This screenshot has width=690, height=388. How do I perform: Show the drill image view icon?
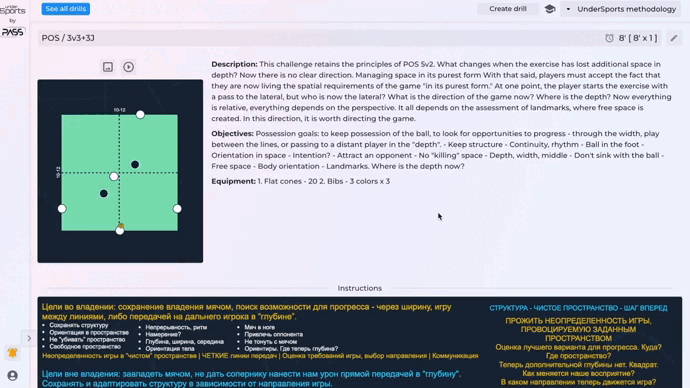(x=108, y=67)
